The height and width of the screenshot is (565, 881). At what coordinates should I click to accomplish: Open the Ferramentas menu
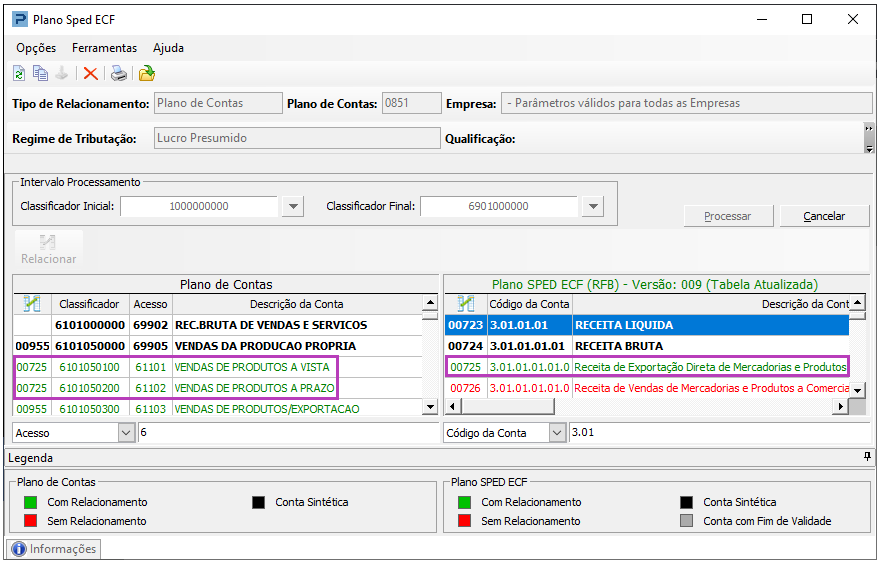pyautogui.click(x=105, y=48)
